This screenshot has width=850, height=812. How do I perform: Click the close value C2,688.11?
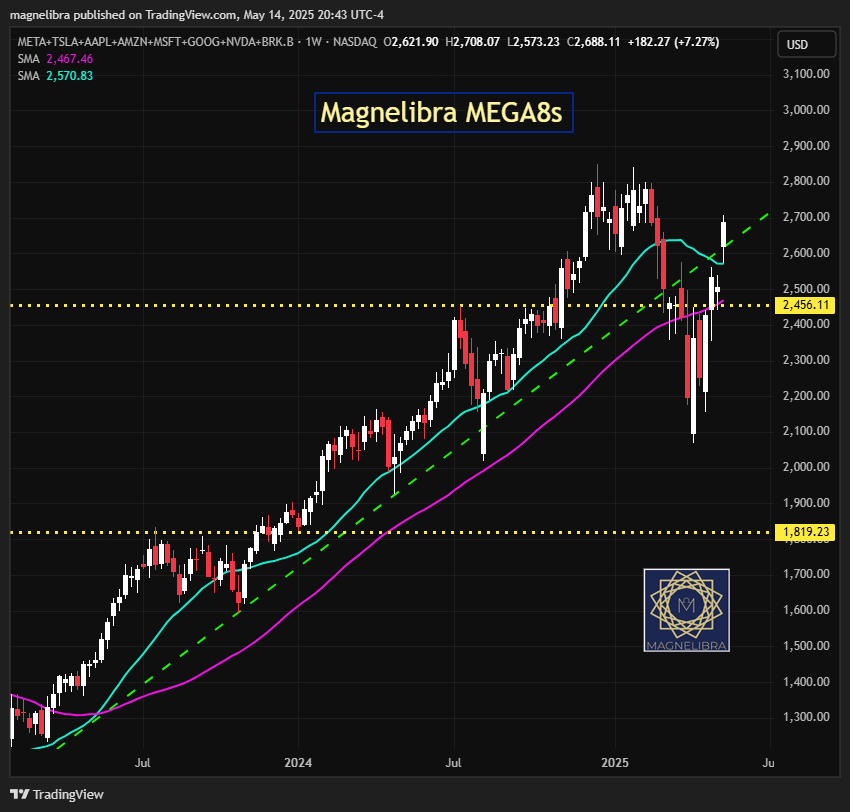click(x=593, y=42)
